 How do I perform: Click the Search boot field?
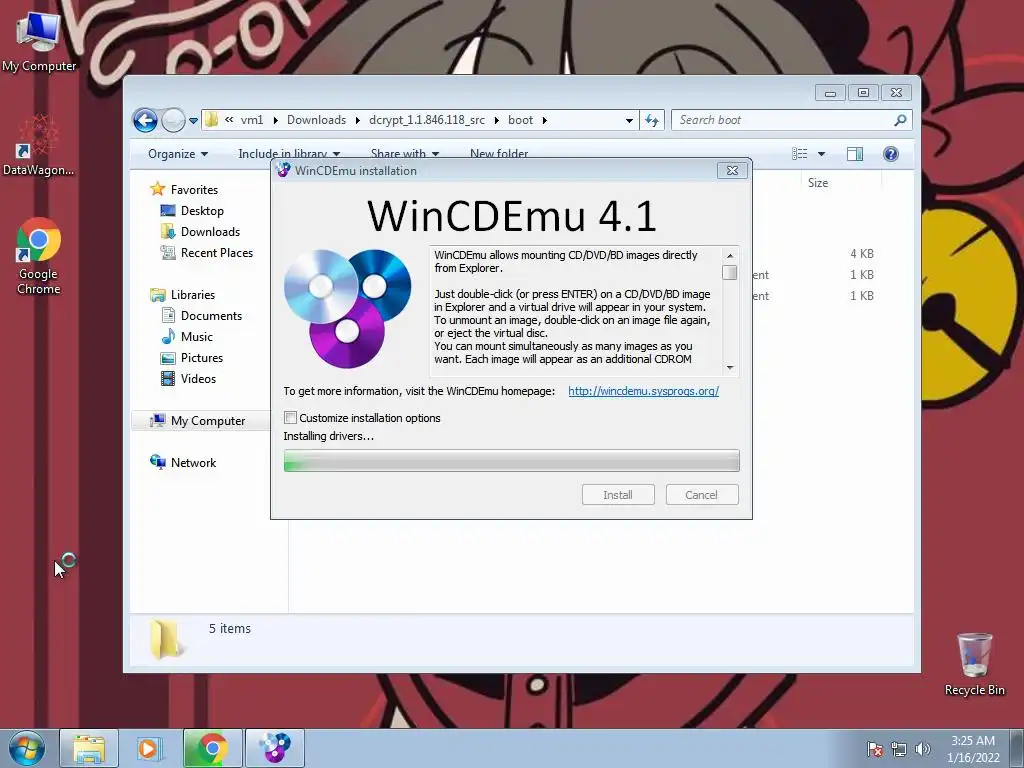[x=783, y=120]
